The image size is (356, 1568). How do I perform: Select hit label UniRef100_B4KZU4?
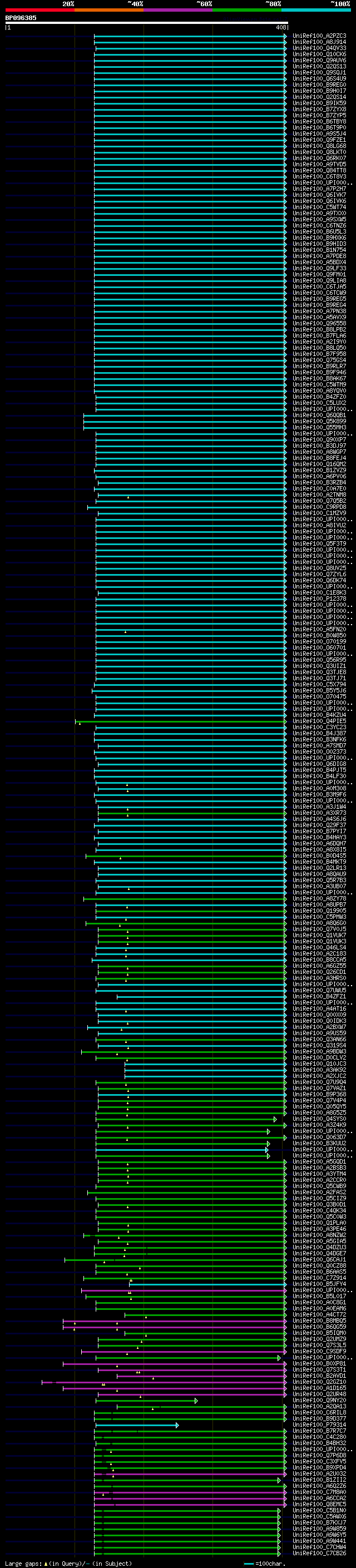click(319, 715)
